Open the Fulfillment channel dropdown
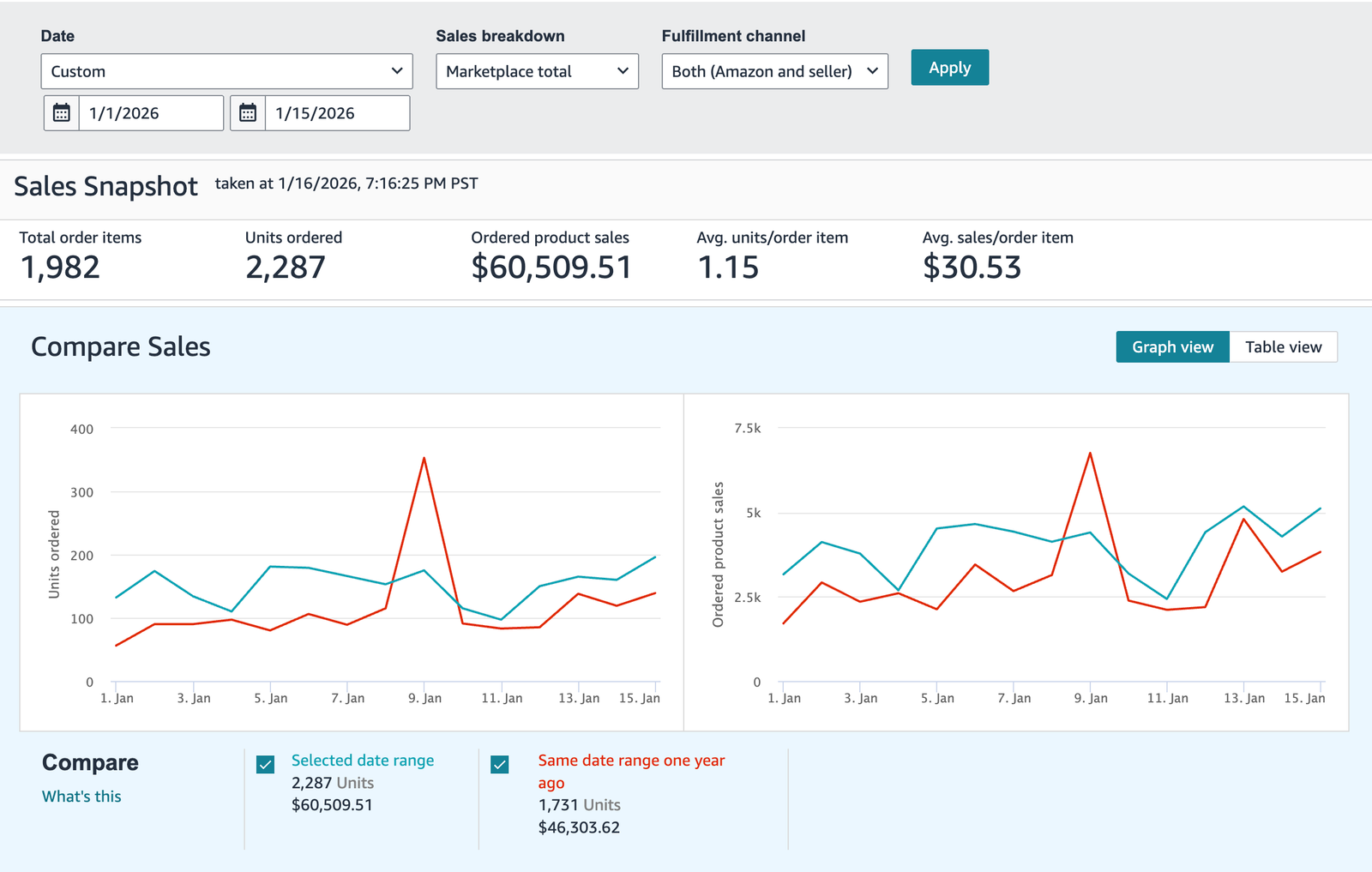 pos(774,71)
